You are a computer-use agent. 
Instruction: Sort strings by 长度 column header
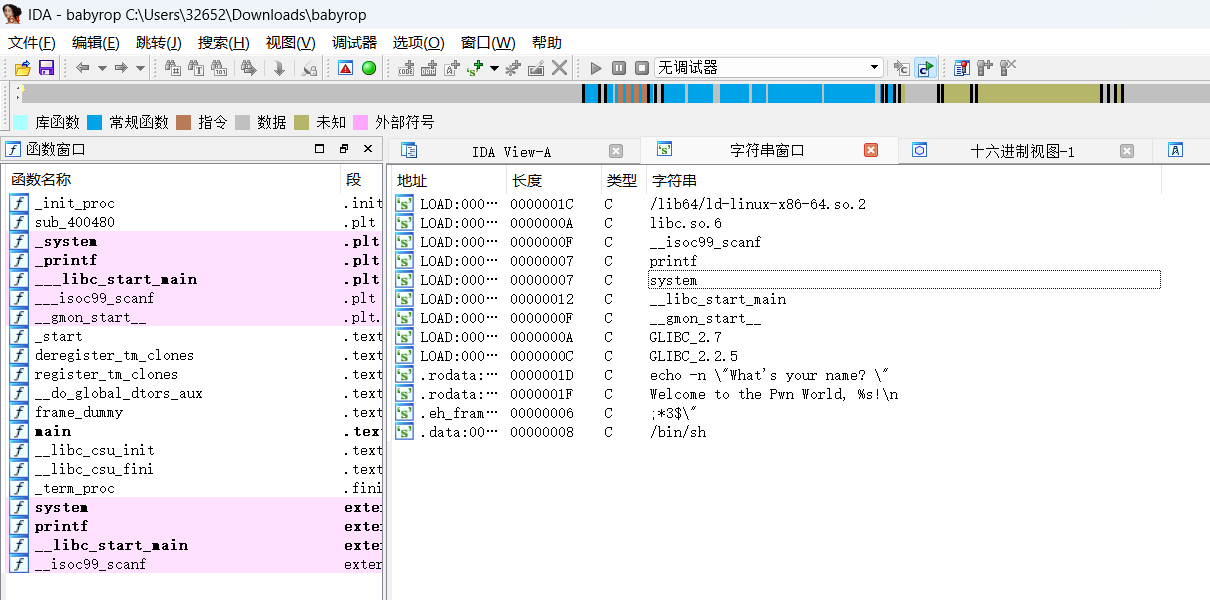pos(554,181)
